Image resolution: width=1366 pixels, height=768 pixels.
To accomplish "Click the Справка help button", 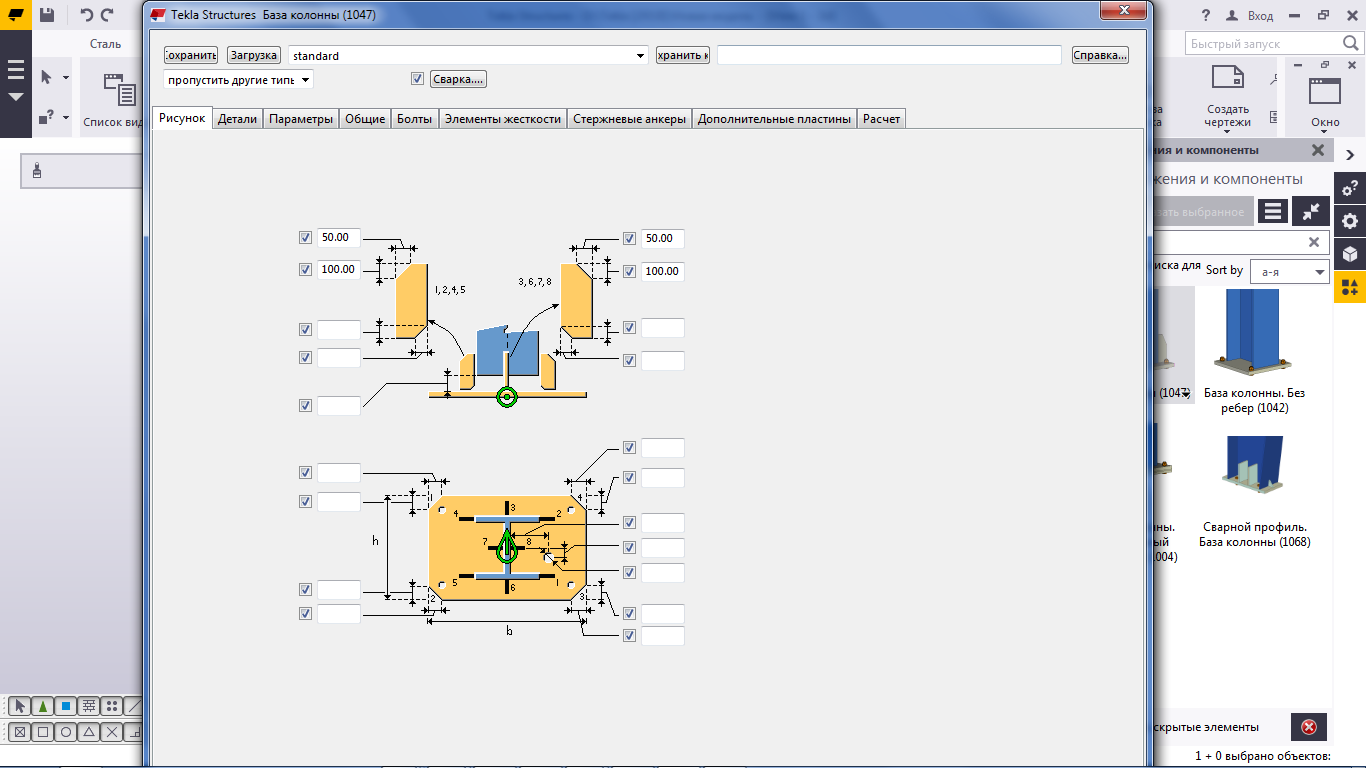I will point(1100,56).
